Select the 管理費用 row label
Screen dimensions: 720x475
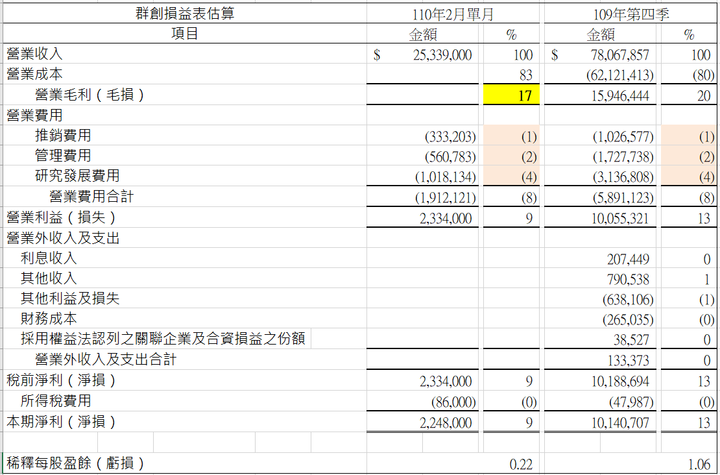coord(63,155)
